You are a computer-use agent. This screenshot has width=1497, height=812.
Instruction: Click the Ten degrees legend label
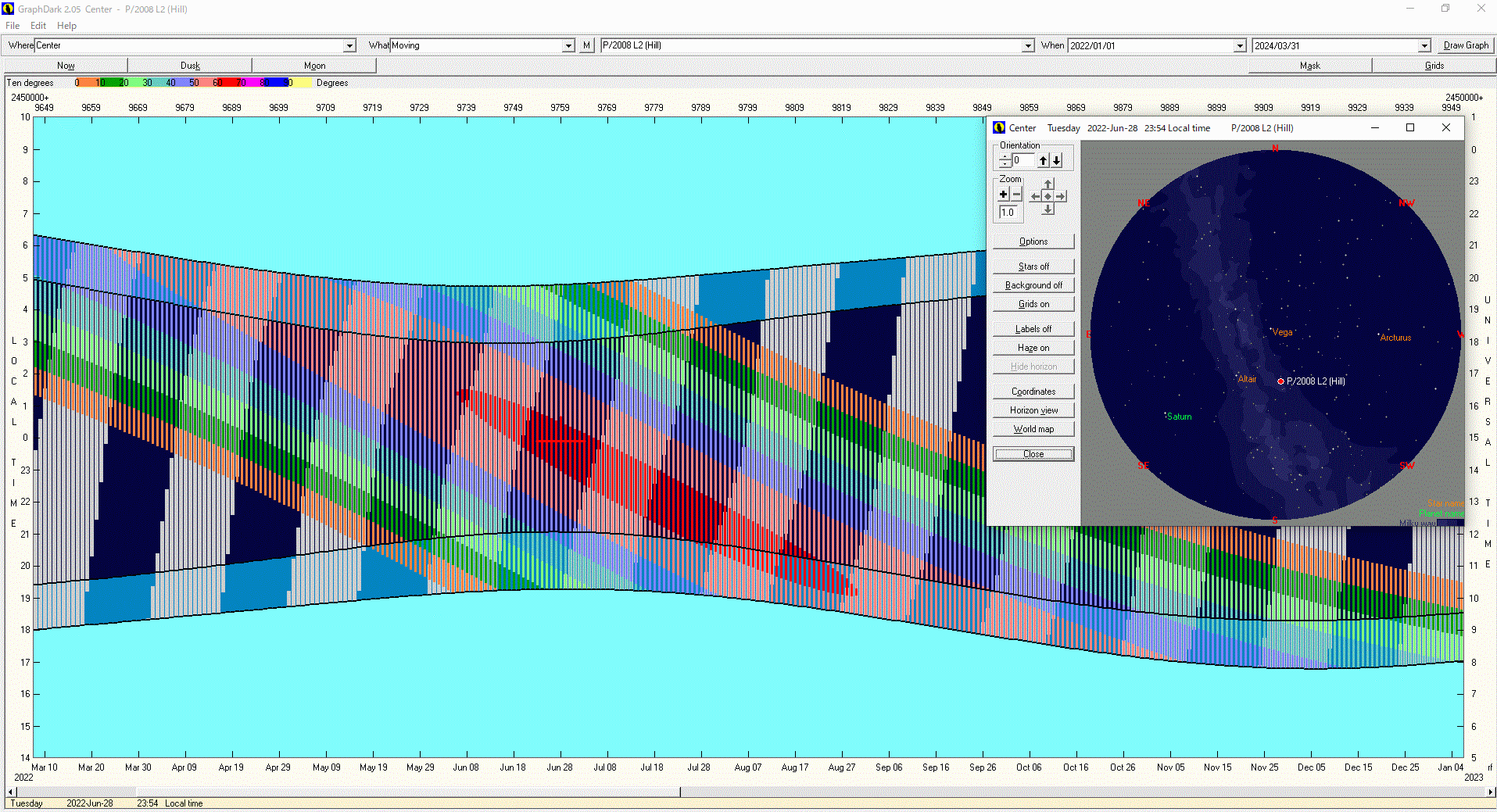(x=30, y=83)
